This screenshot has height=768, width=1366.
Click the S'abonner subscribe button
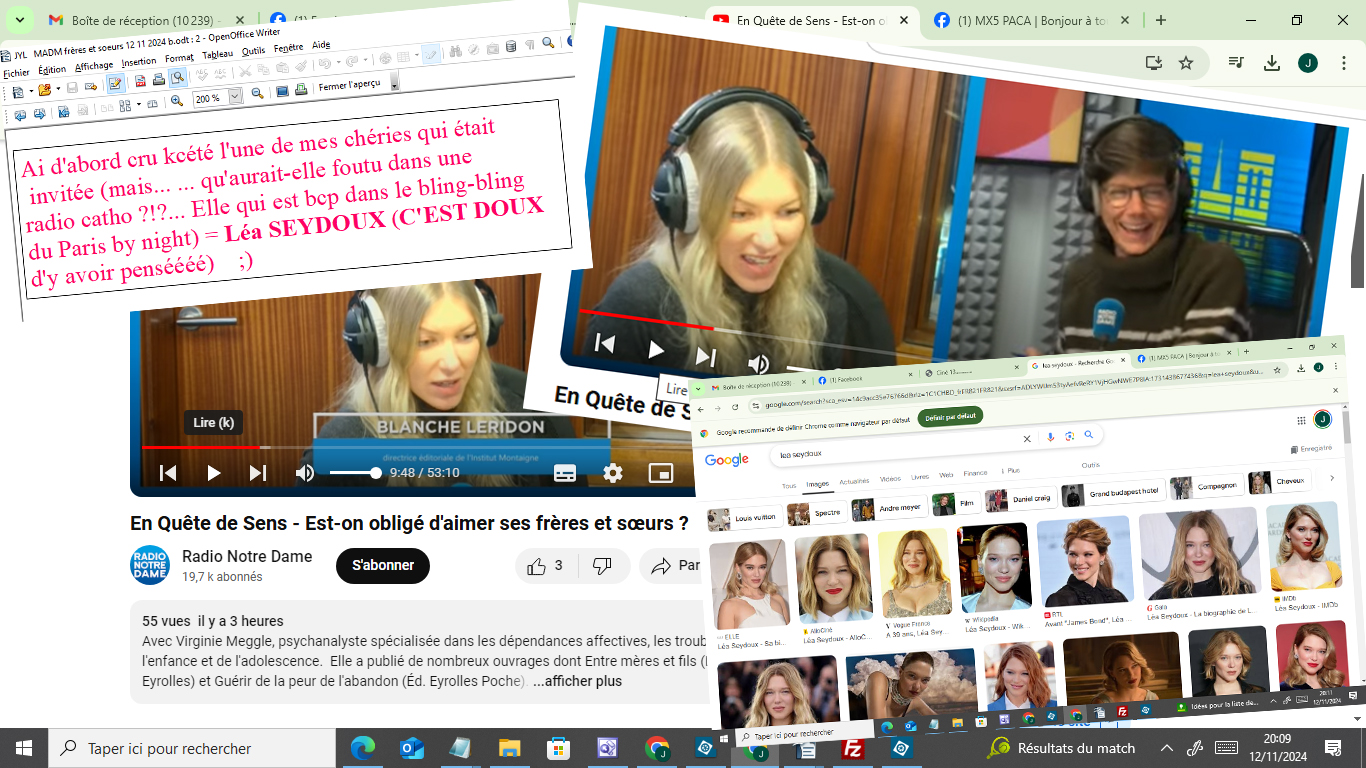pos(383,566)
